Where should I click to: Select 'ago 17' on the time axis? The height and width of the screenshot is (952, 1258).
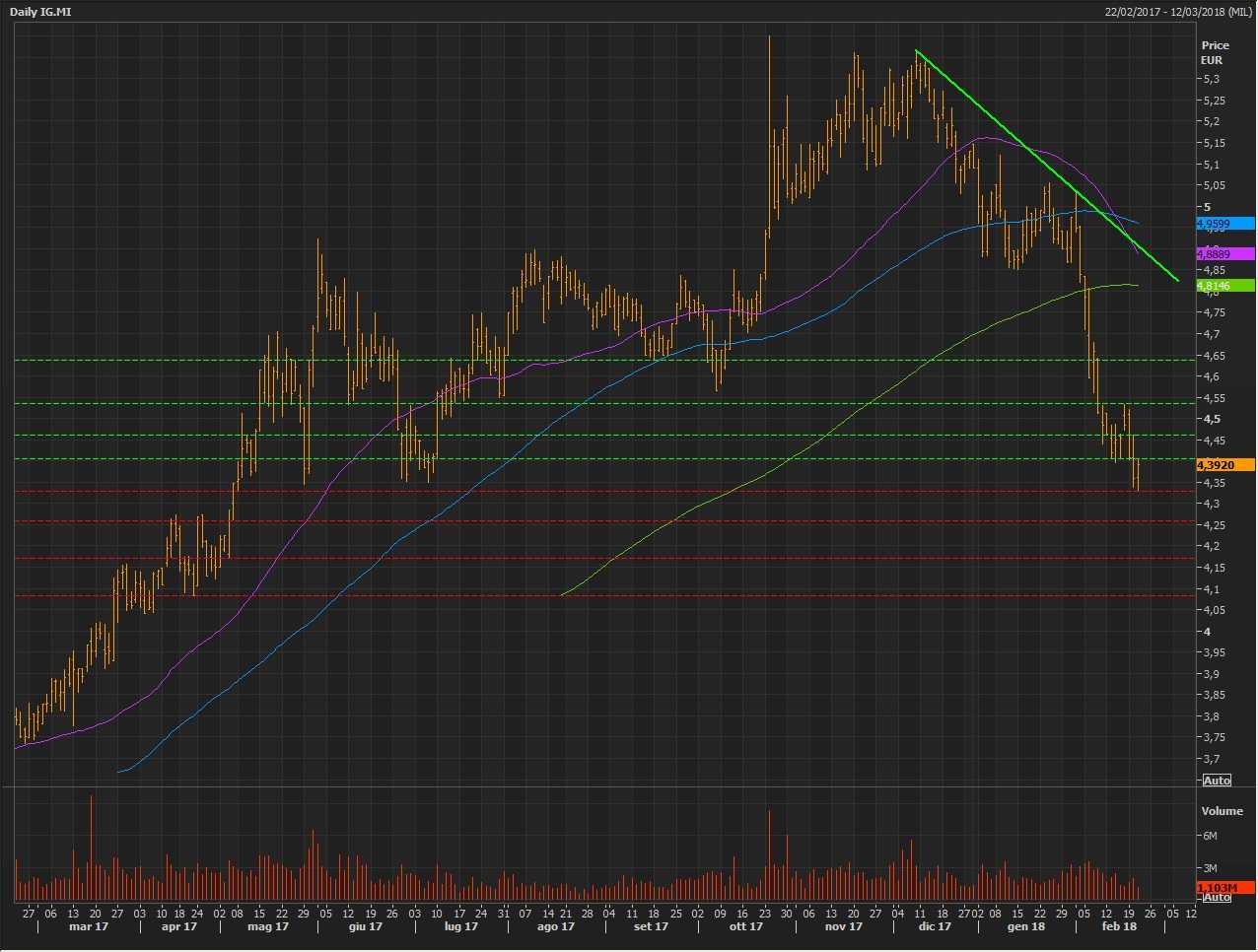coord(556,926)
